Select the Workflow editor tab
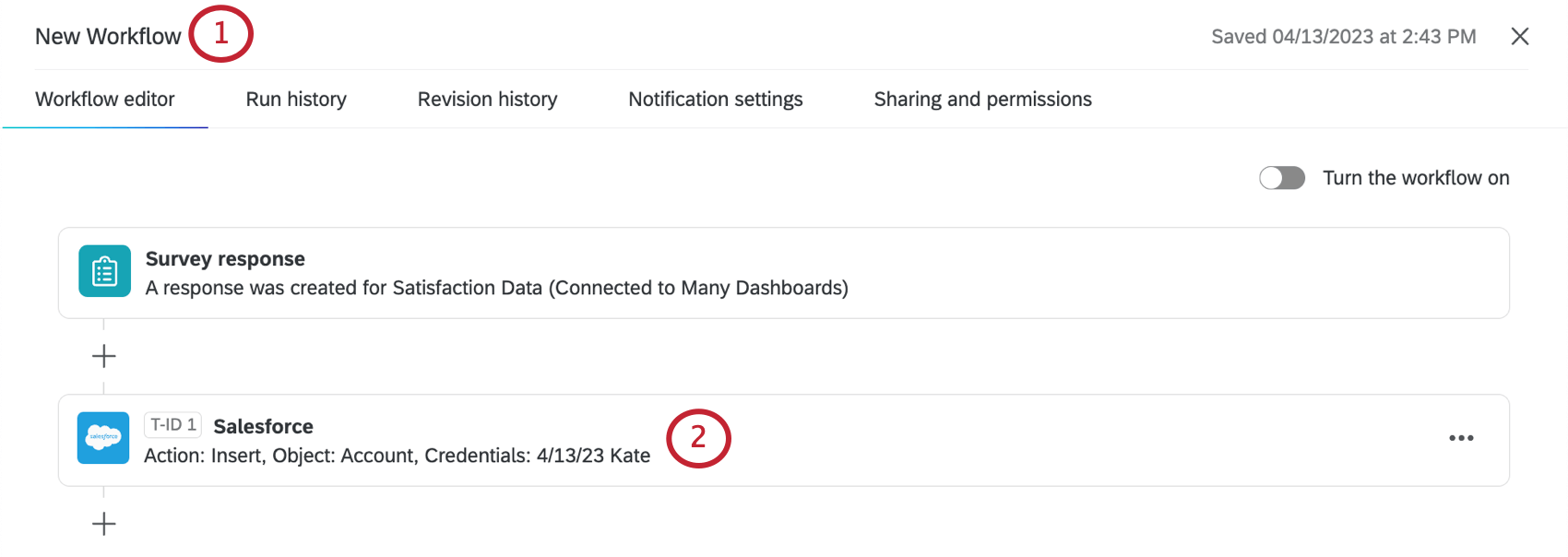 tap(105, 99)
